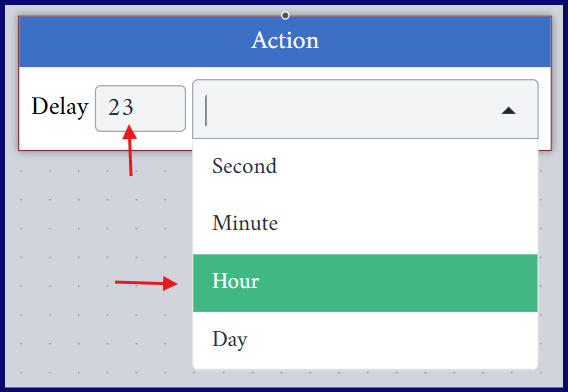Click the Action title text

coord(285,40)
